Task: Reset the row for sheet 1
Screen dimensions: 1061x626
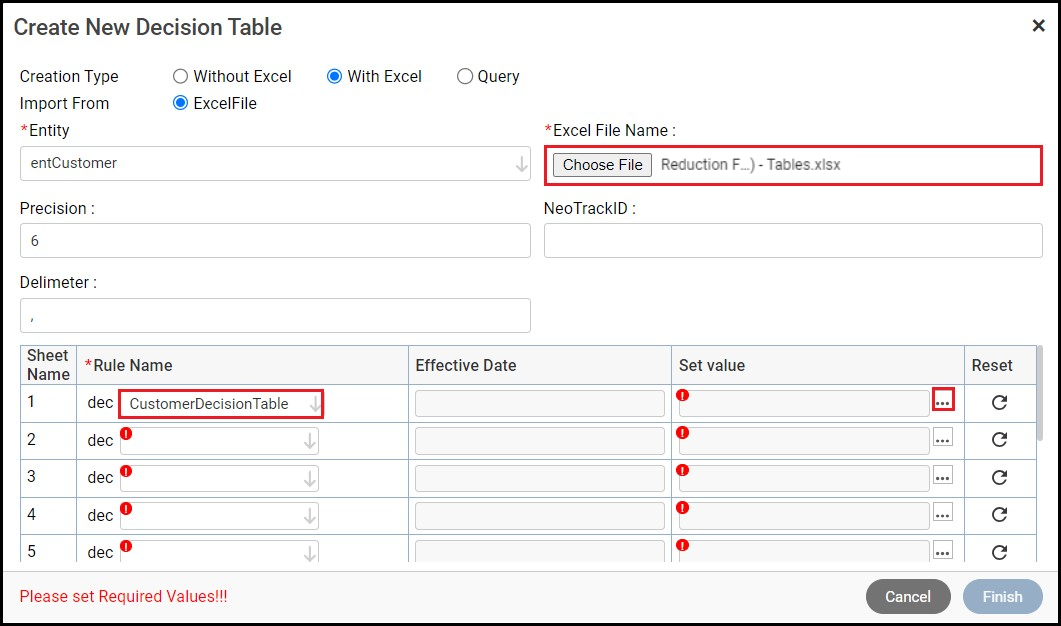Action: (x=998, y=402)
